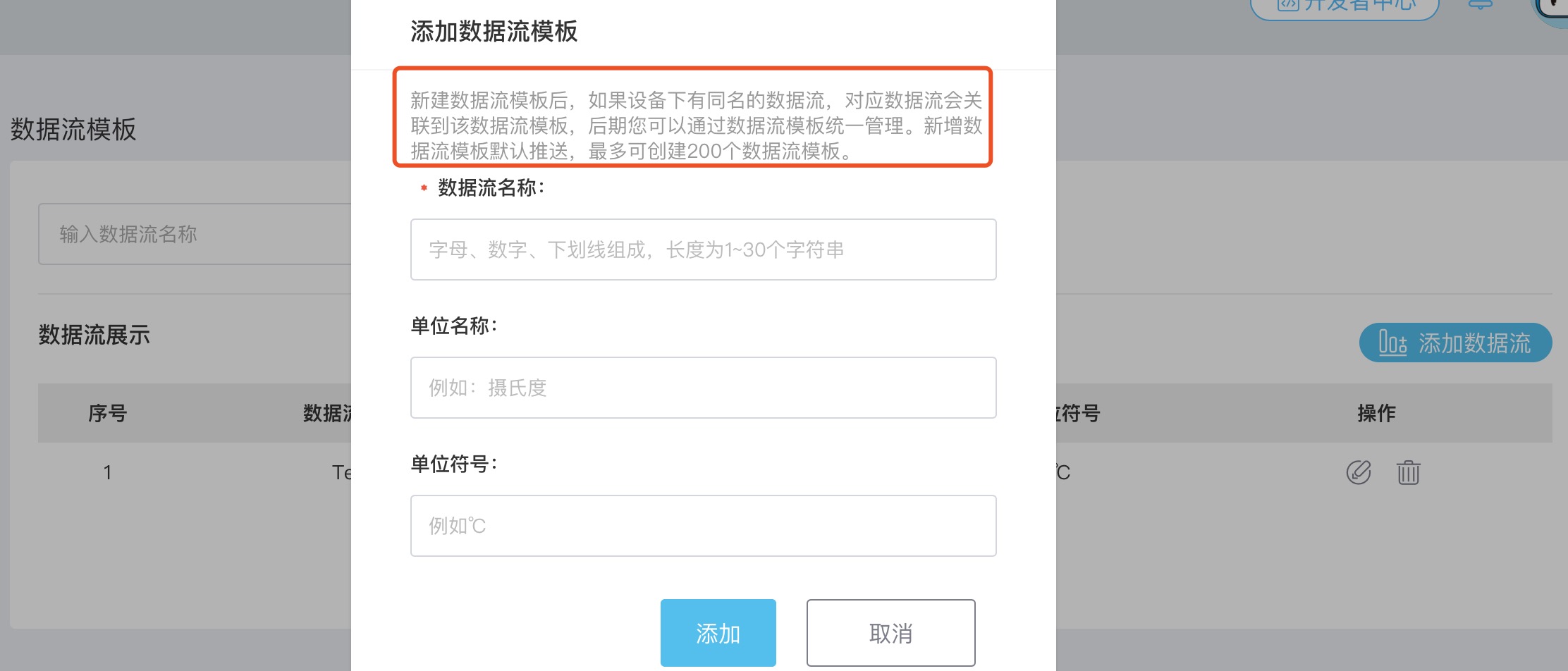Click the red asterisk beside 数据流名称
Image resolution: width=1568 pixels, height=671 pixels.
[422, 189]
